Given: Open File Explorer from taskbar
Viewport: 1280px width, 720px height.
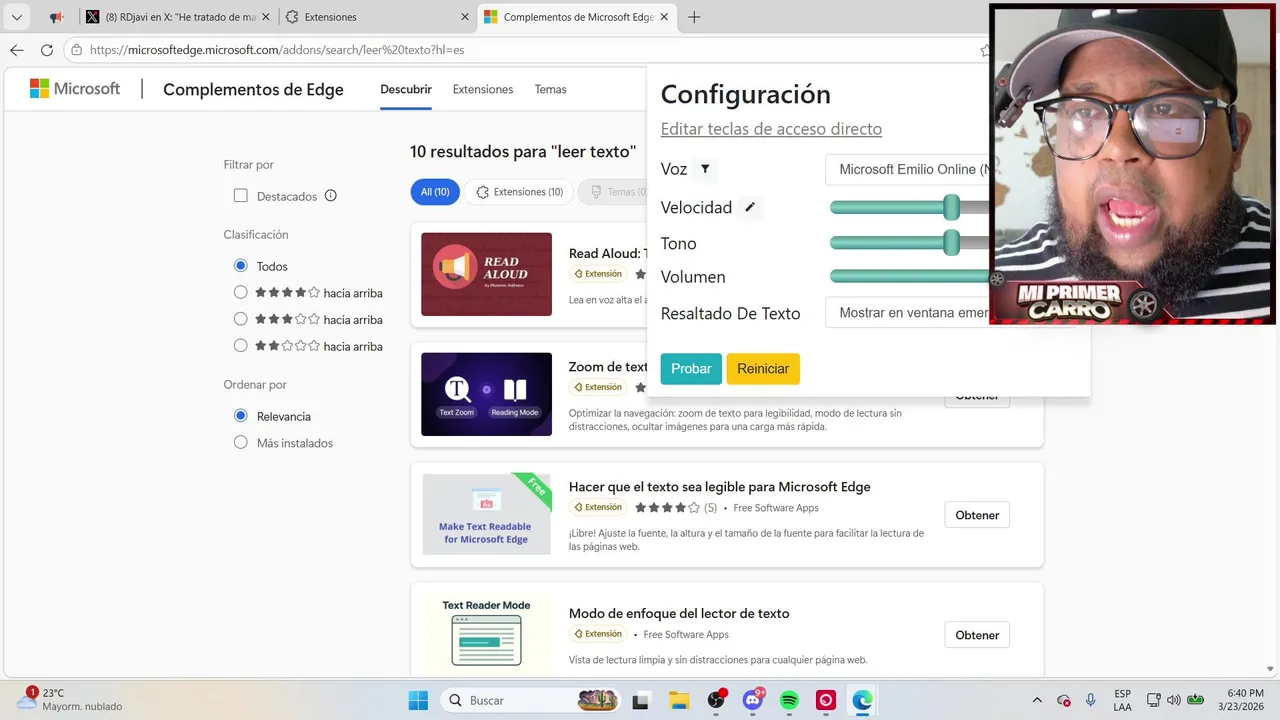Looking at the screenshot, I should [679, 700].
